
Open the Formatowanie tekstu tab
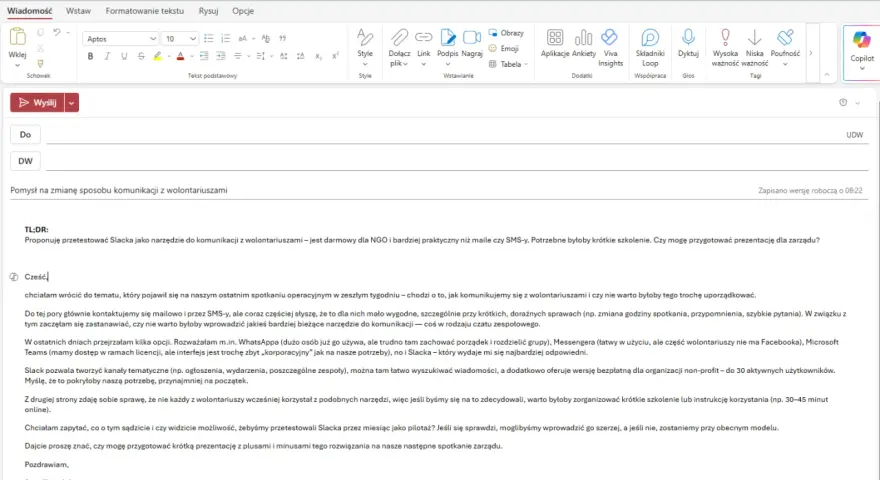(x=144, y=11)
